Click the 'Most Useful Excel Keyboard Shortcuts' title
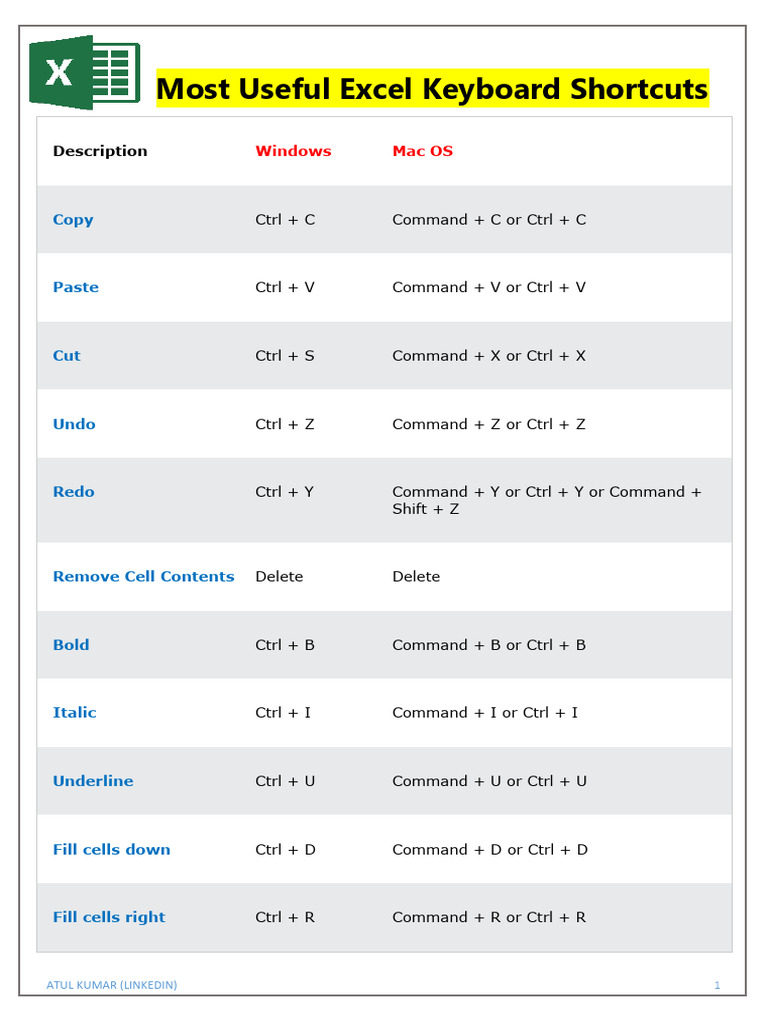This screenshot has height=1024, width=768. (432, 89)
